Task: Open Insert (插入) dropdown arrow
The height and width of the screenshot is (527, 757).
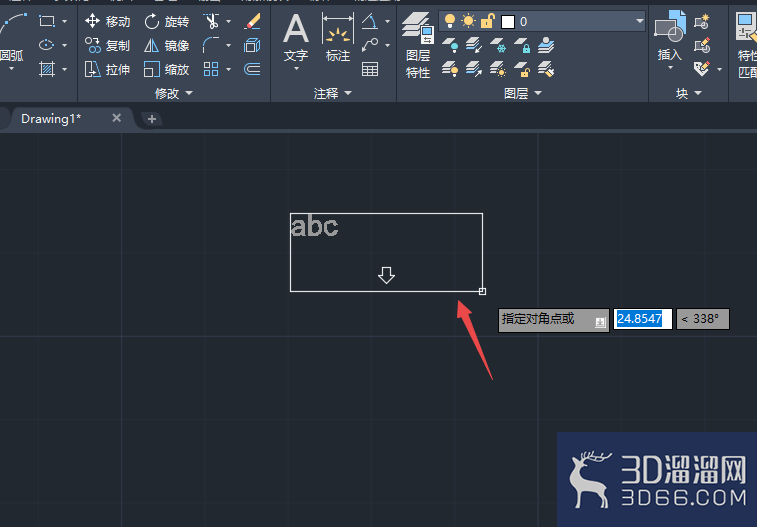Action: pyautogui.click(x=670, y=68)
